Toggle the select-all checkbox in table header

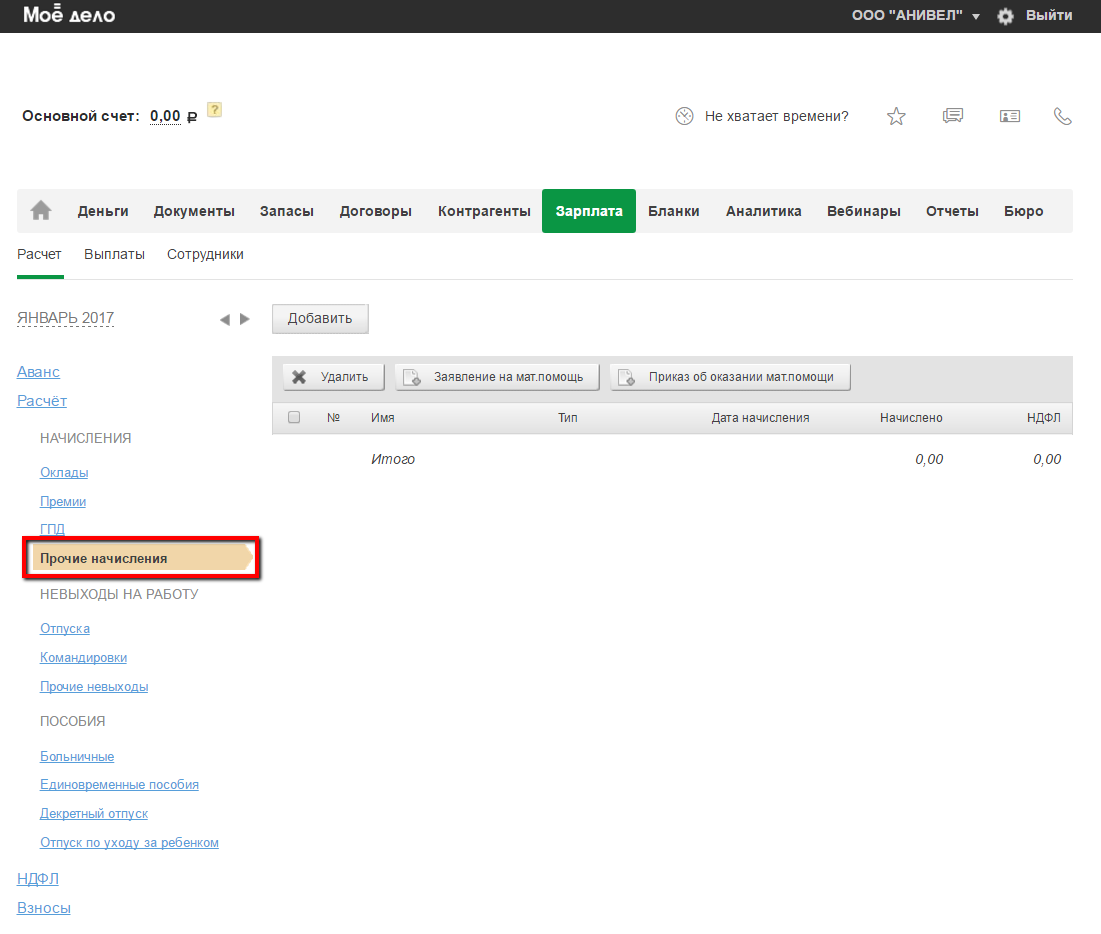[294, 418]
